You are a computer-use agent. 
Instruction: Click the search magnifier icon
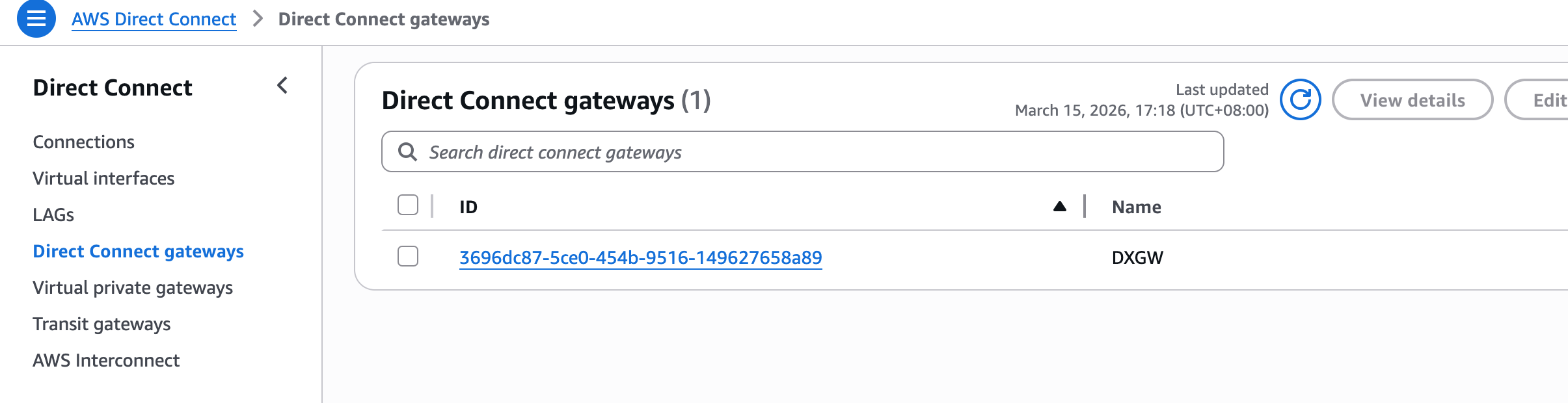pos(408,152)
